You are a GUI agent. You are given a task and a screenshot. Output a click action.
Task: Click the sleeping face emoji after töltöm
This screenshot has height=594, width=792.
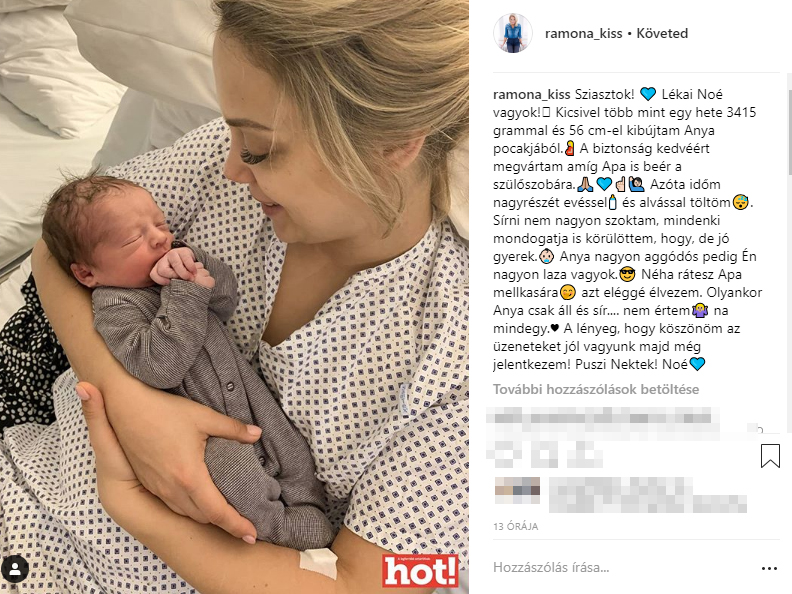[x=740, y=203]
